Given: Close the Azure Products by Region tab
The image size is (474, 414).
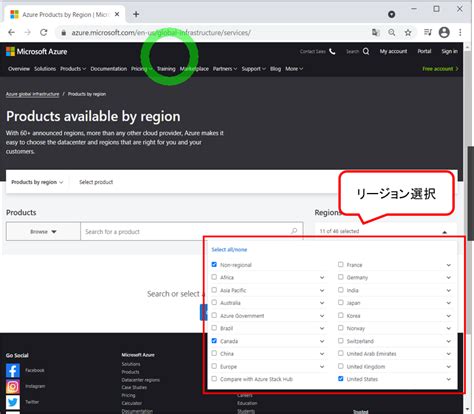Looking at the screenshot, I should pos(117,14).
